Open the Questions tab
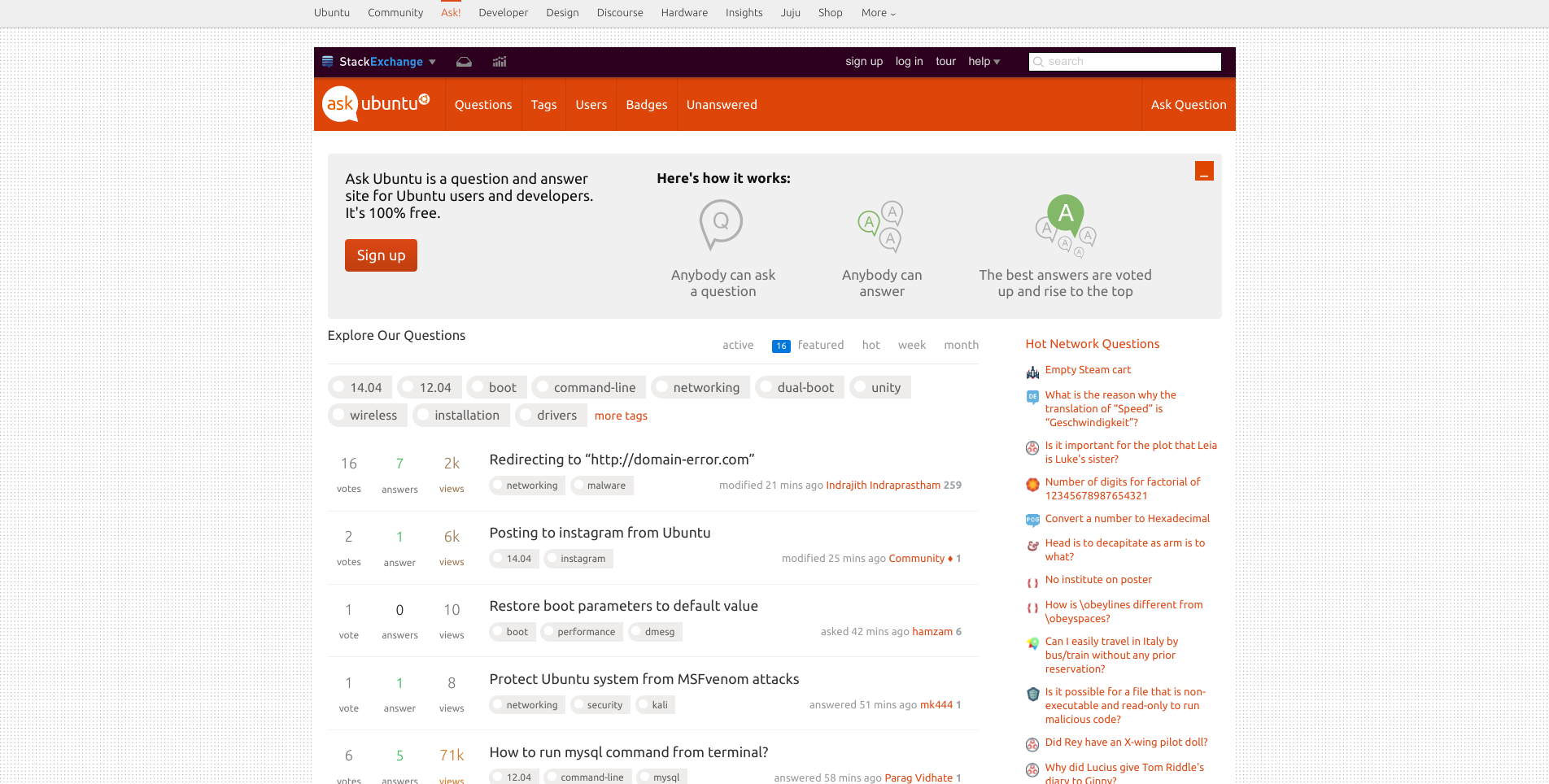This screenshot has height=784, width=1549. coord(483,105)
